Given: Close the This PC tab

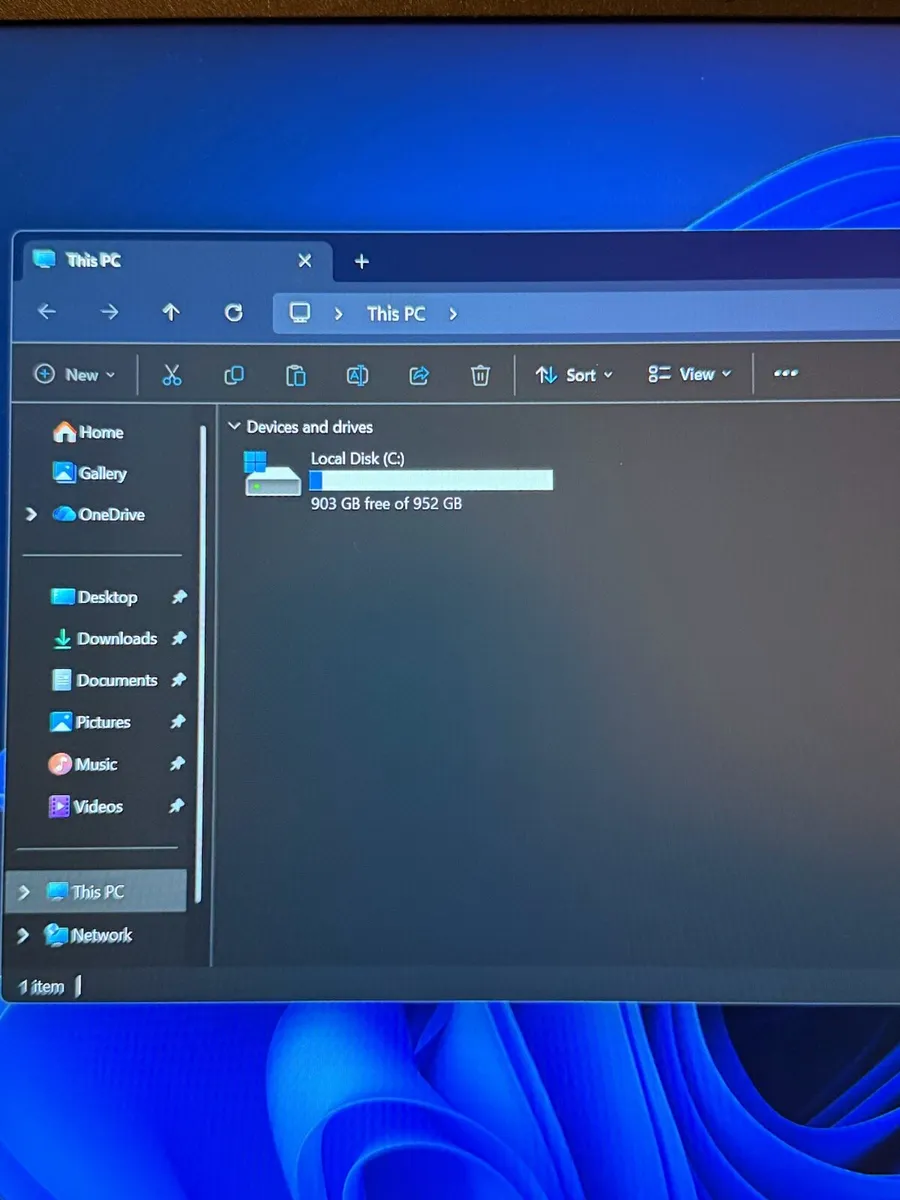Looking at the screenshot, I should 305,260.
